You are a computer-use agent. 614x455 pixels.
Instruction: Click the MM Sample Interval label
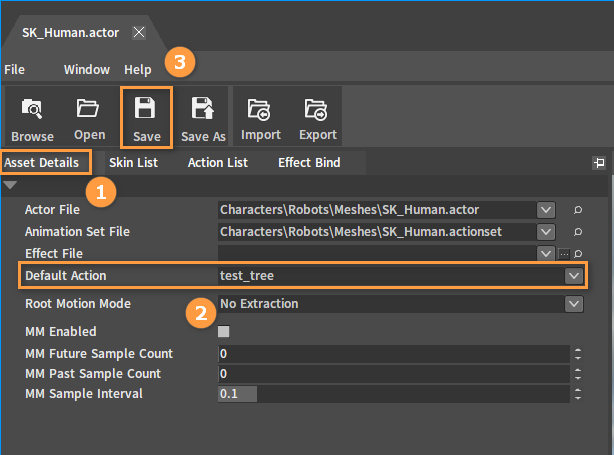[84, 394]
